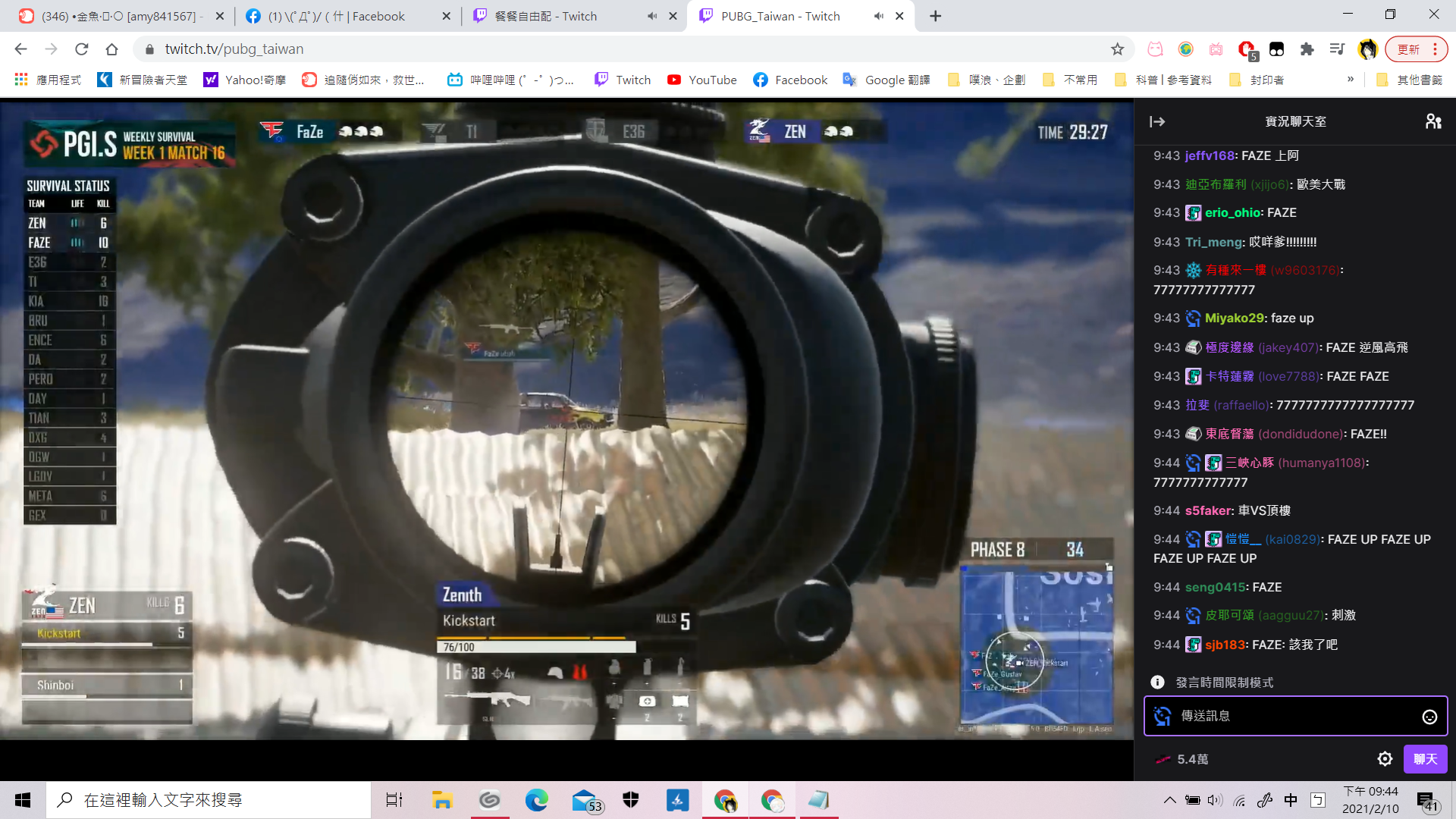This screenshot has width=1456, height=819.
Task: Open the Windows Start menu
Action: pos(23,800)
